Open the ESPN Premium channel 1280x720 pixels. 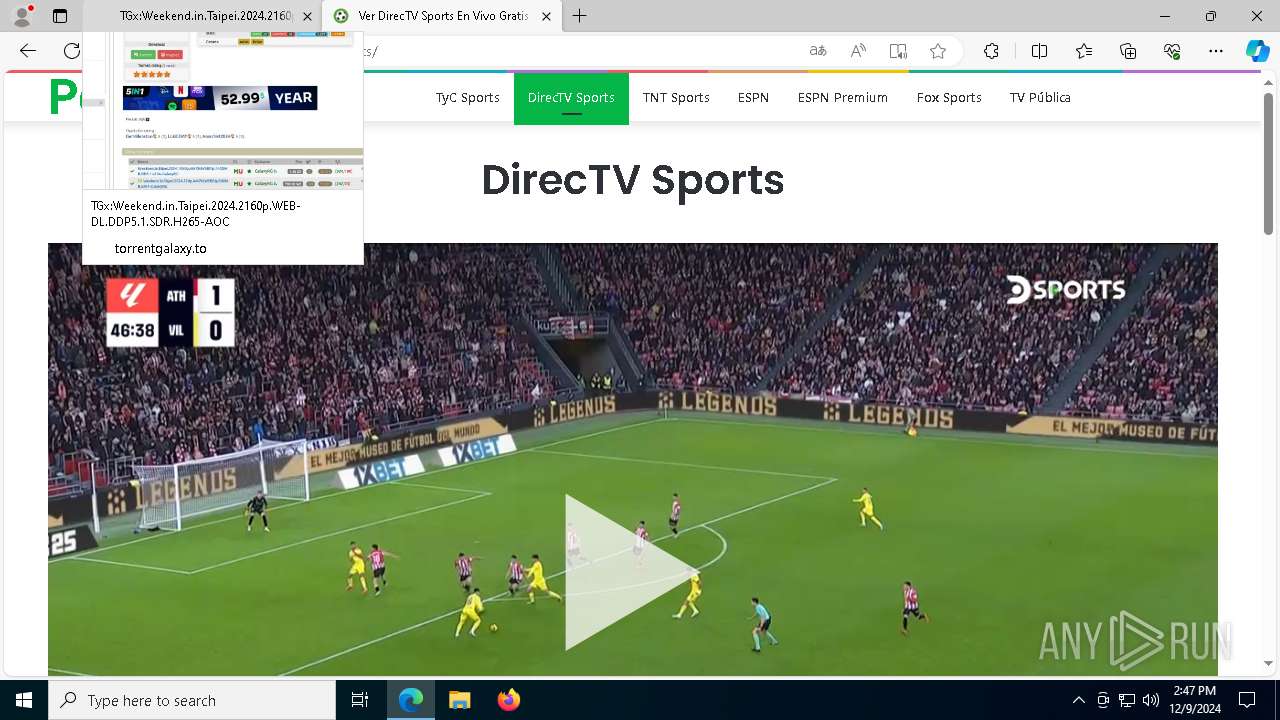[843, 98]
